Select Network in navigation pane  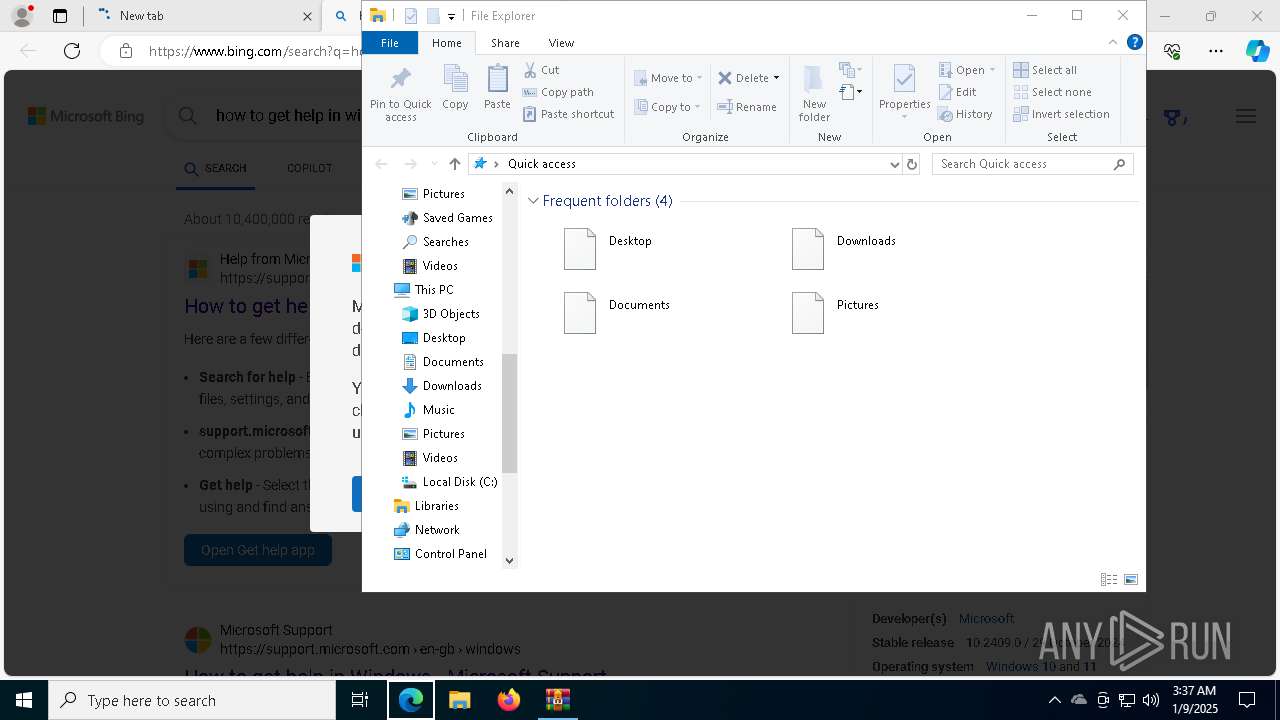(x=427, y=530)
